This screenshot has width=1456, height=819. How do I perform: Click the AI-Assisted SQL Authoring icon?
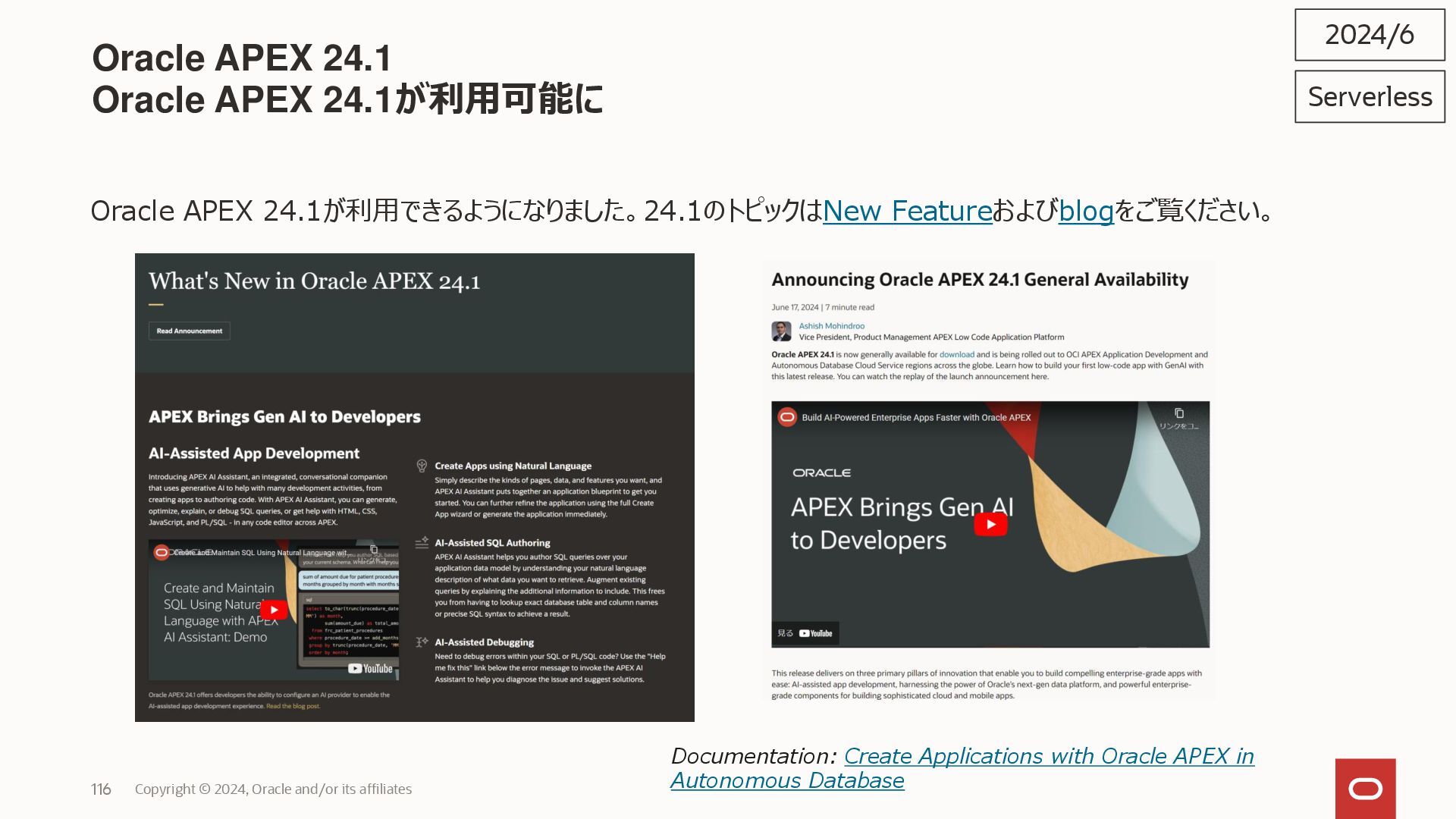pos(422,543)
